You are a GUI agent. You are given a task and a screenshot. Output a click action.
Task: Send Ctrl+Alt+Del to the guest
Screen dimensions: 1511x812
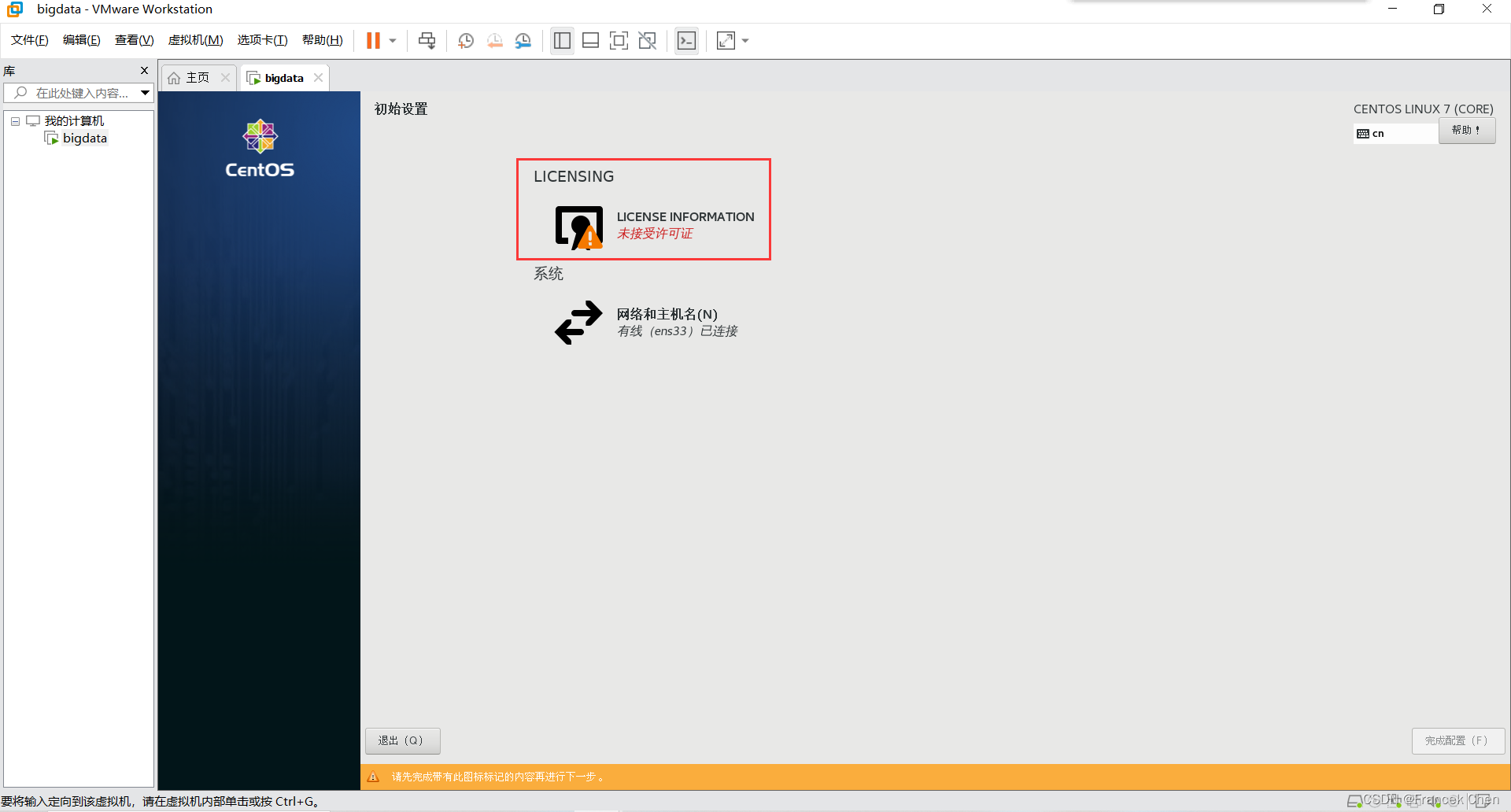tap(426, 40)
